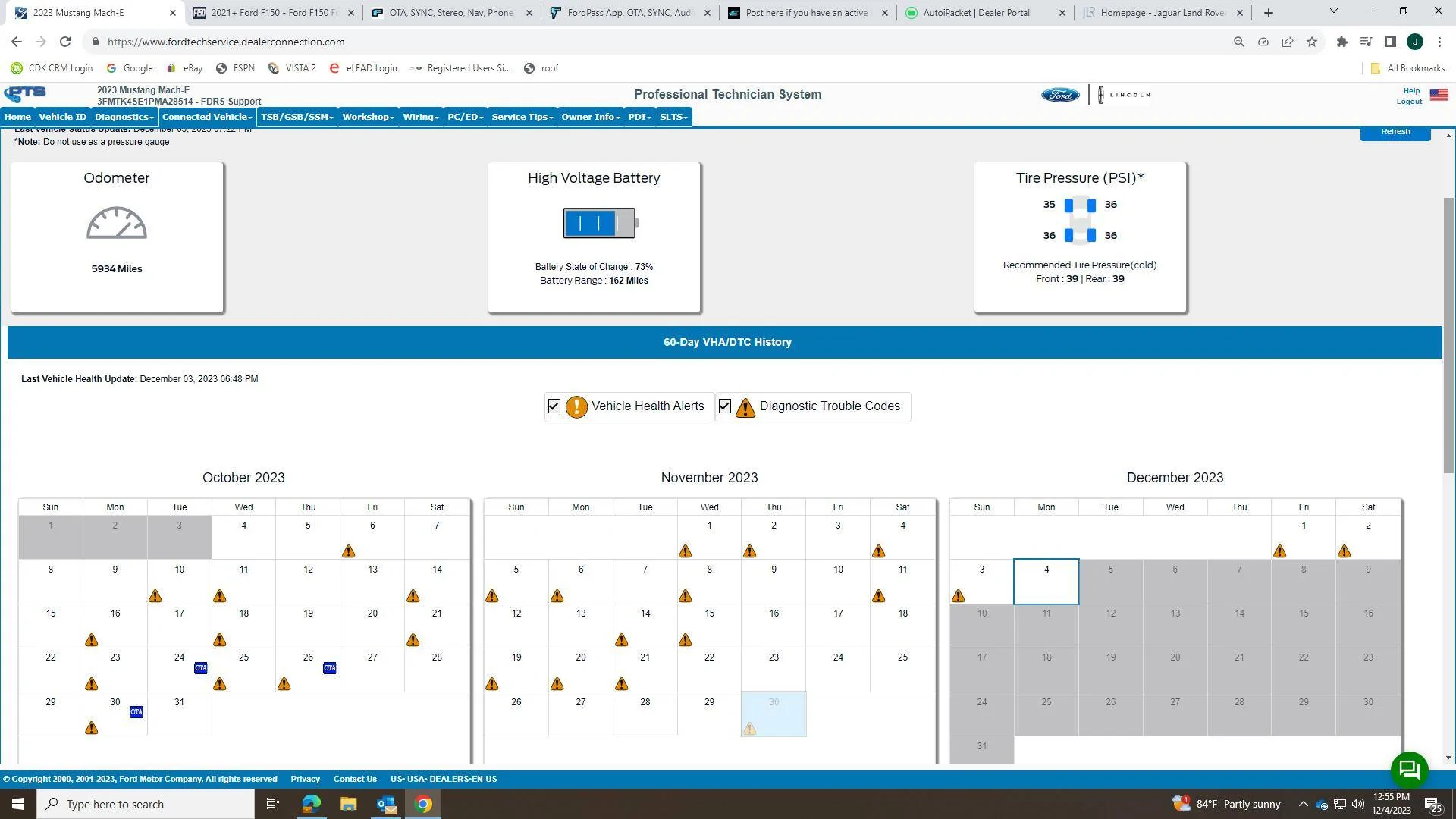Switch to the AutoiPacket Dealer Portal tab
1456x819 pixels.
pos(986,13)
